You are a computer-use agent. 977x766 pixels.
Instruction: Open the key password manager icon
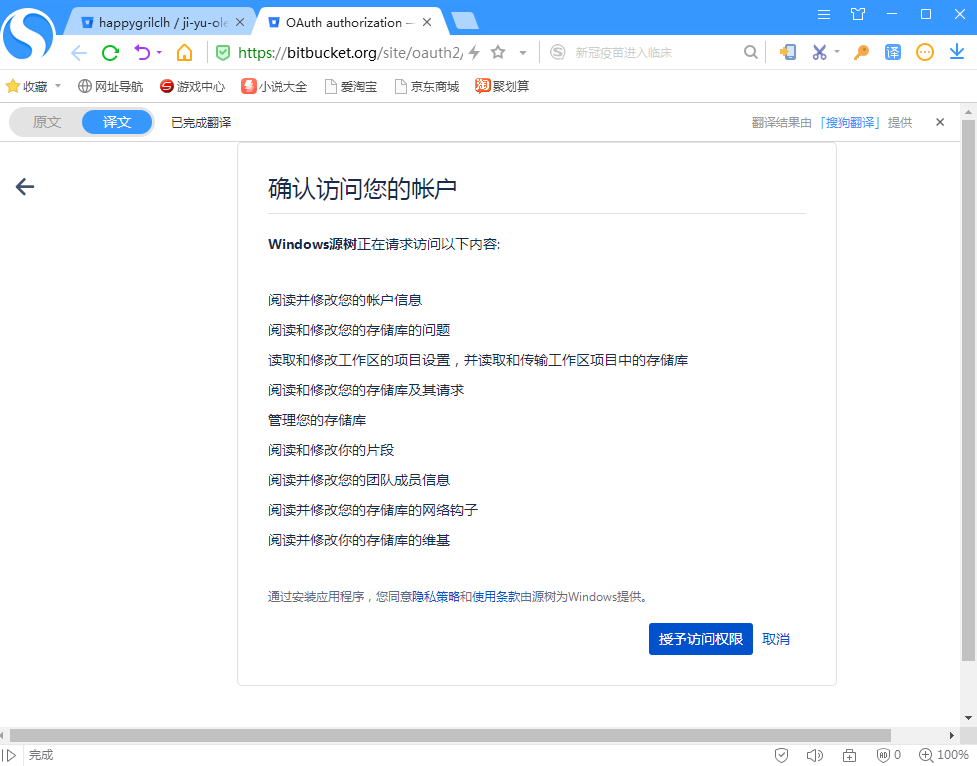click(x=861, y=52)
